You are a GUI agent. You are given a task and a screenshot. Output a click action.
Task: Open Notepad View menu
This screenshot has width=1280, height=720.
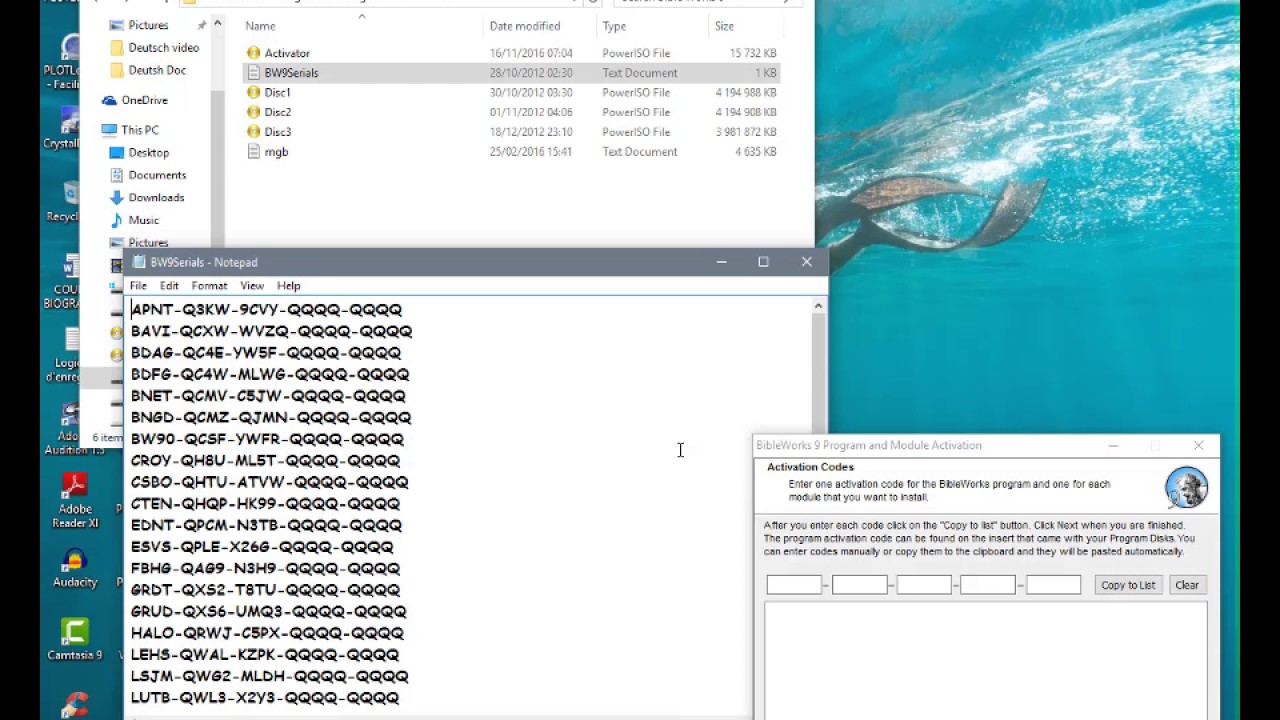(252, 286)
